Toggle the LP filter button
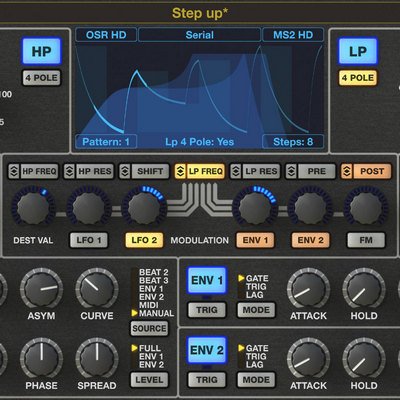400x400 pixels. [358, 51]
